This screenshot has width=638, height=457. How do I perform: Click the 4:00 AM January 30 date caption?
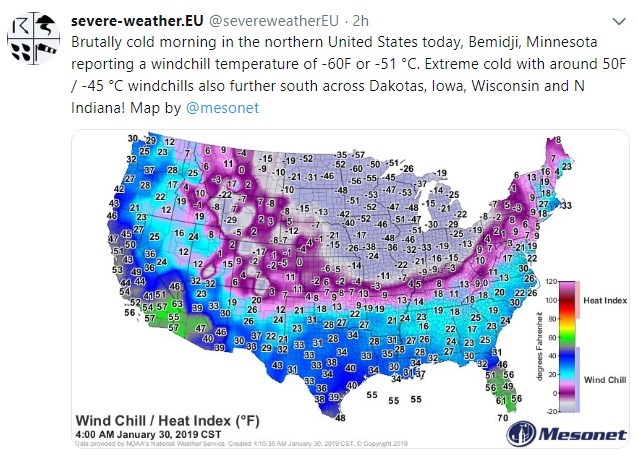148,434
